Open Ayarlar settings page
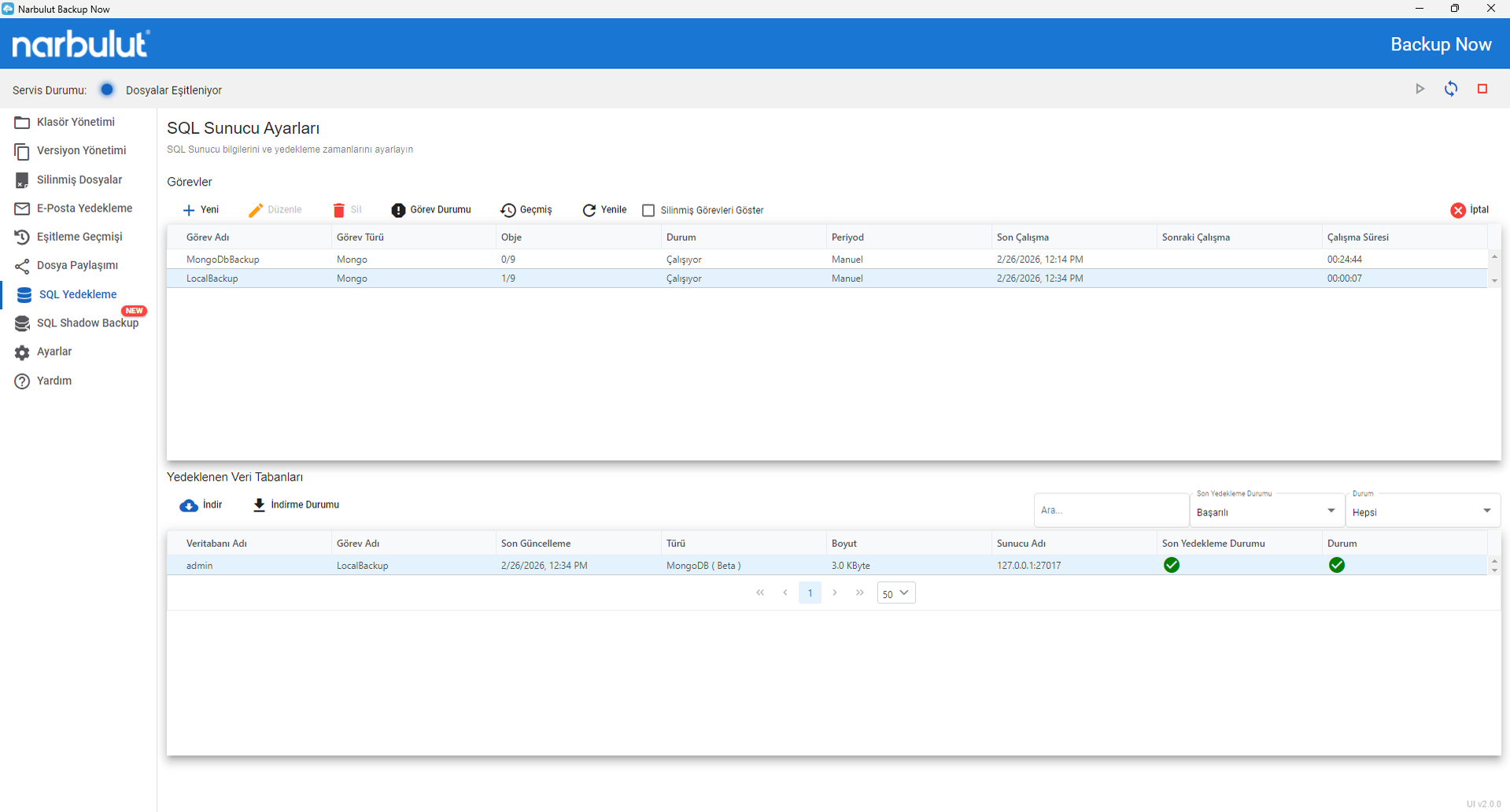Screen dimensions: 1510x812 point(54,352)
